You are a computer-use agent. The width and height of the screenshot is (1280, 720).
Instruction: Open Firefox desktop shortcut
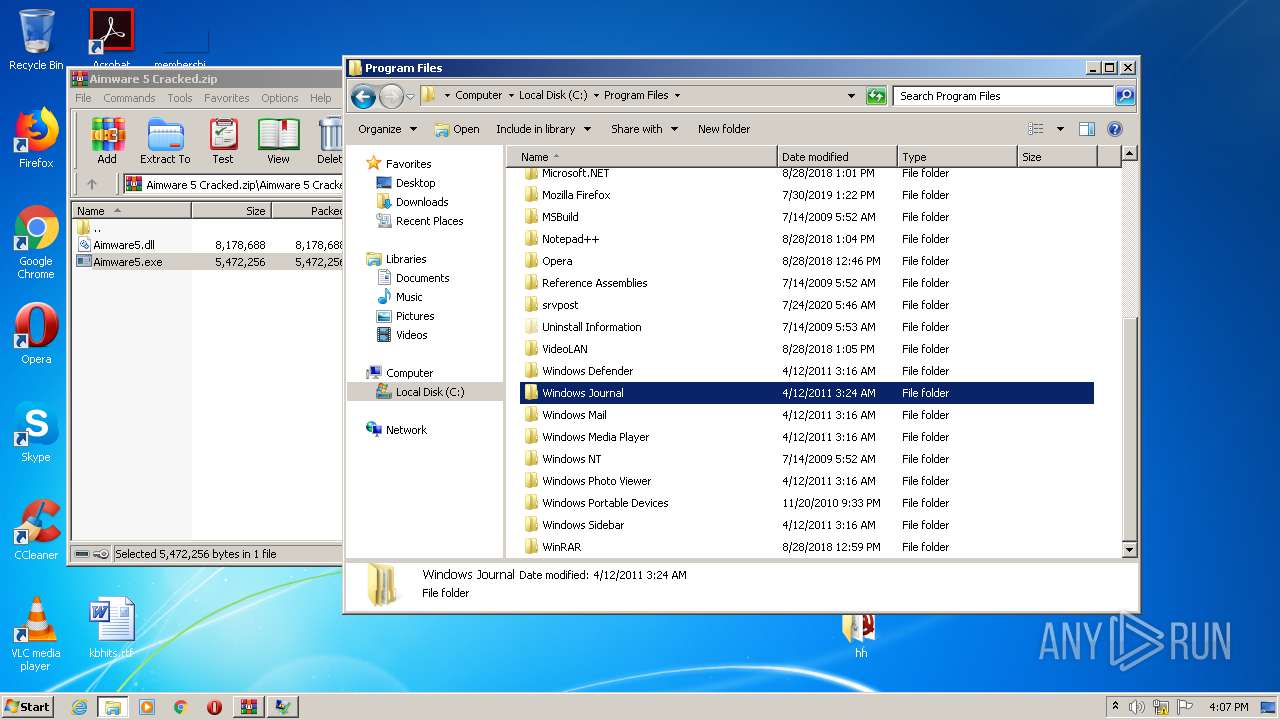[36, 138]
